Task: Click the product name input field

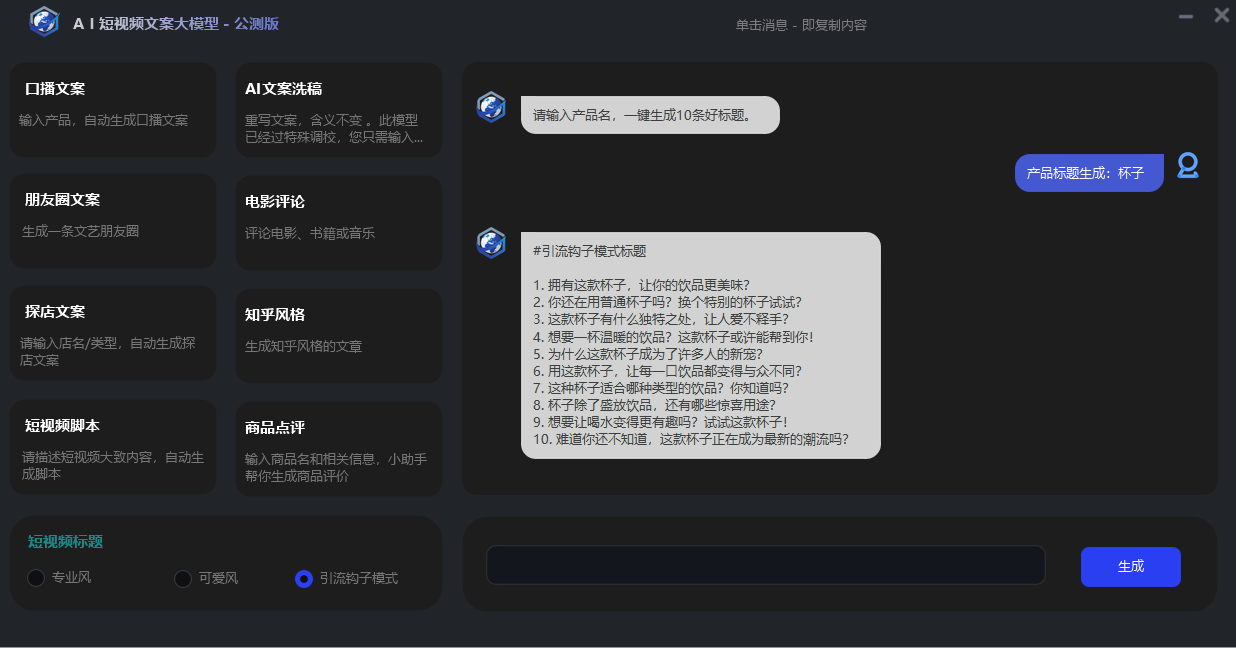Action: pyautogui.click(x=765, y=565)
